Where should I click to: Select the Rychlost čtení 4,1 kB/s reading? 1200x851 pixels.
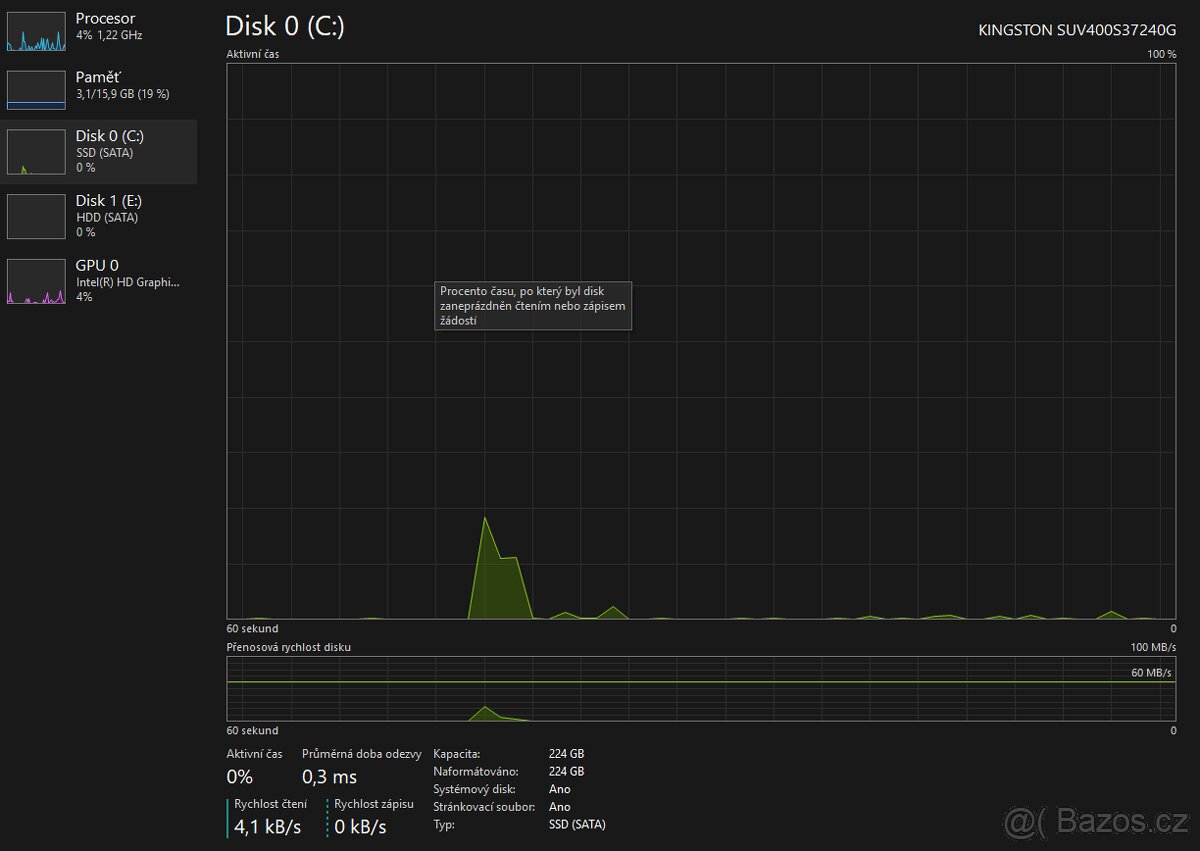(268, 827)
